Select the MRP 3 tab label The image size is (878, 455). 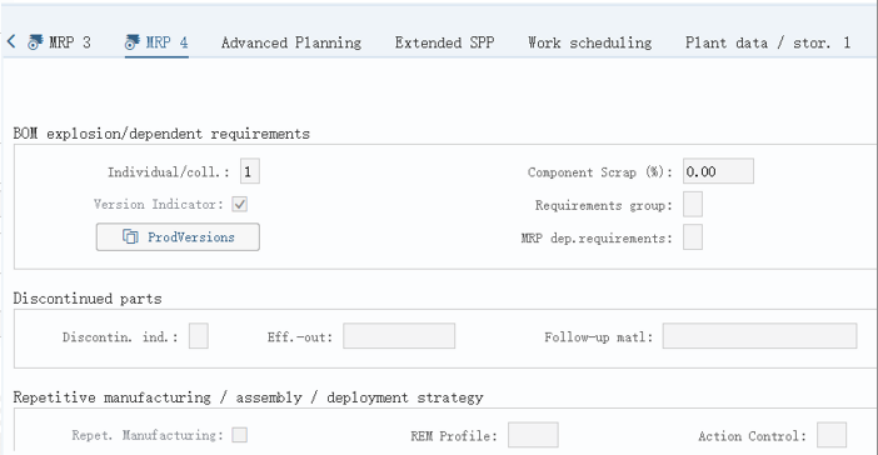click(70, 43)
